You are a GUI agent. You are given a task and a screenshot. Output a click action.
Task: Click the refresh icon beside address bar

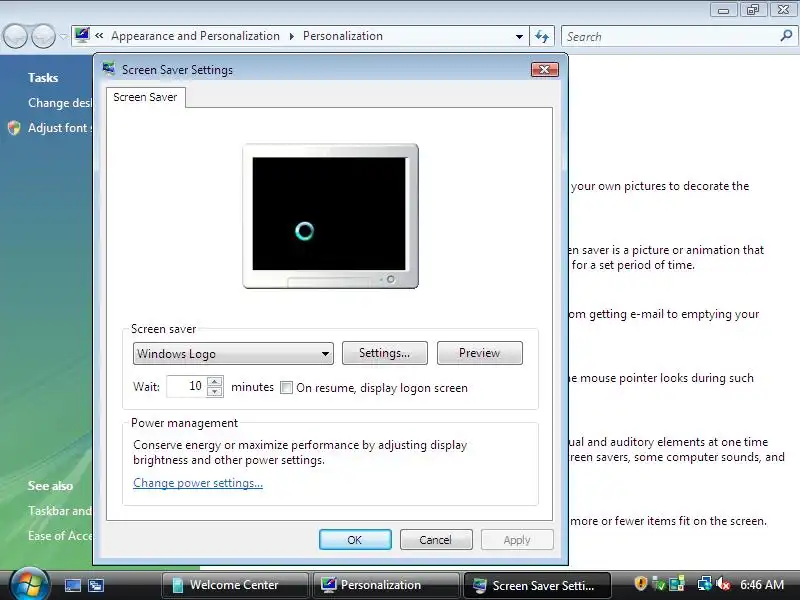[x=542, y=36]
